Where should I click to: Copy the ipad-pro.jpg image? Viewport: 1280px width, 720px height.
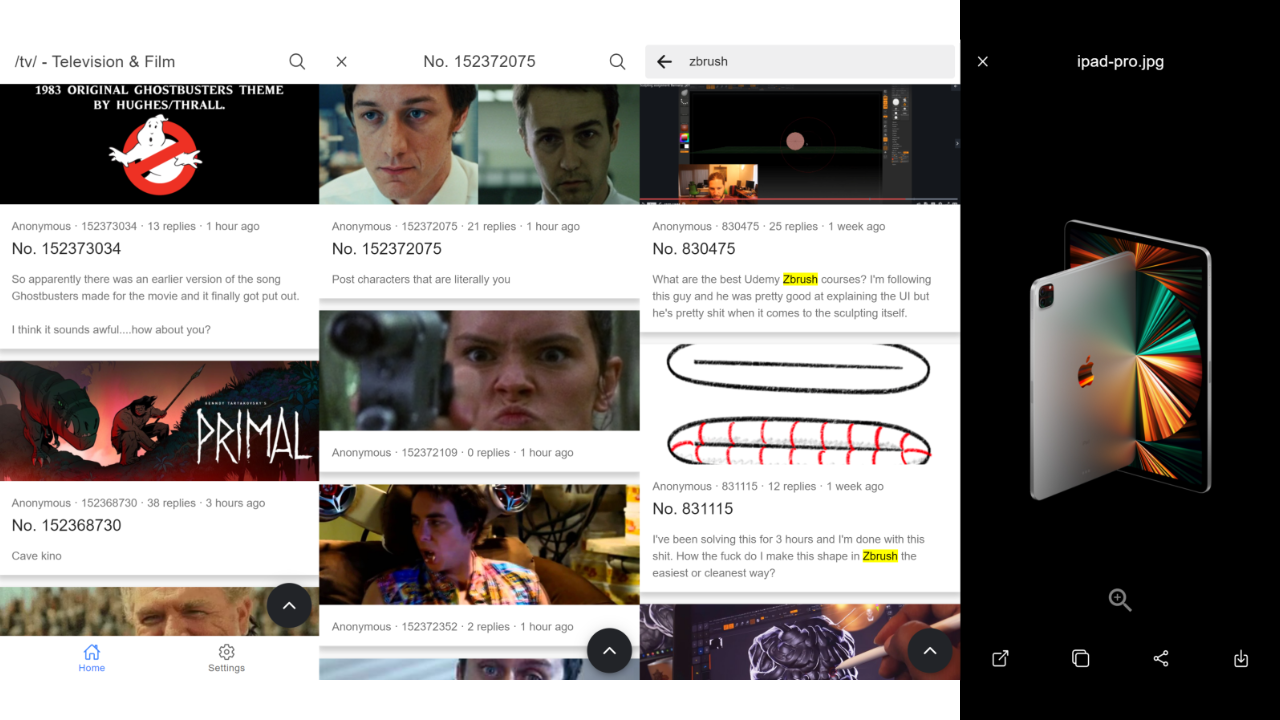coord(1080,658)
